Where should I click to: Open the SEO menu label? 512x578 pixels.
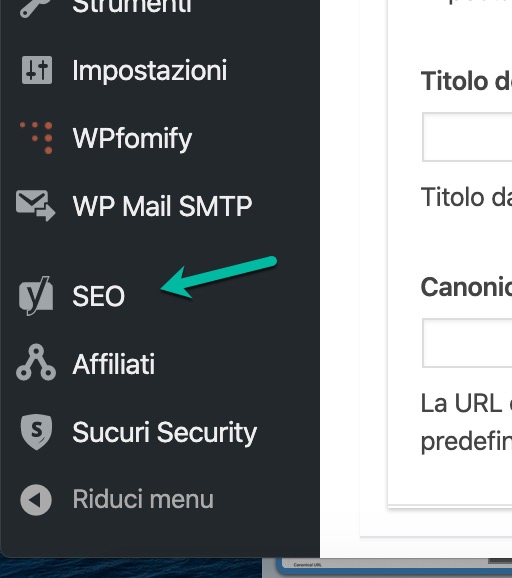pyautogui.click(x=98, y=296)
